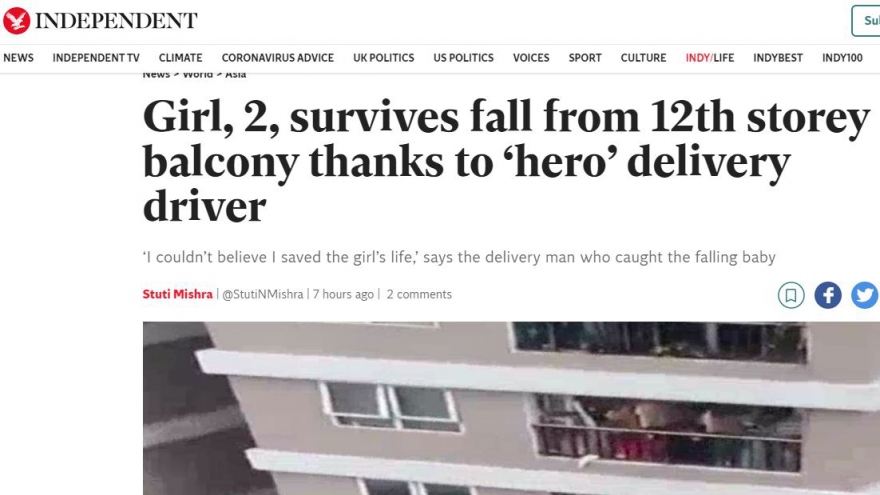Go to the IndyBest section
880x495 pixels.
point(778,58)
